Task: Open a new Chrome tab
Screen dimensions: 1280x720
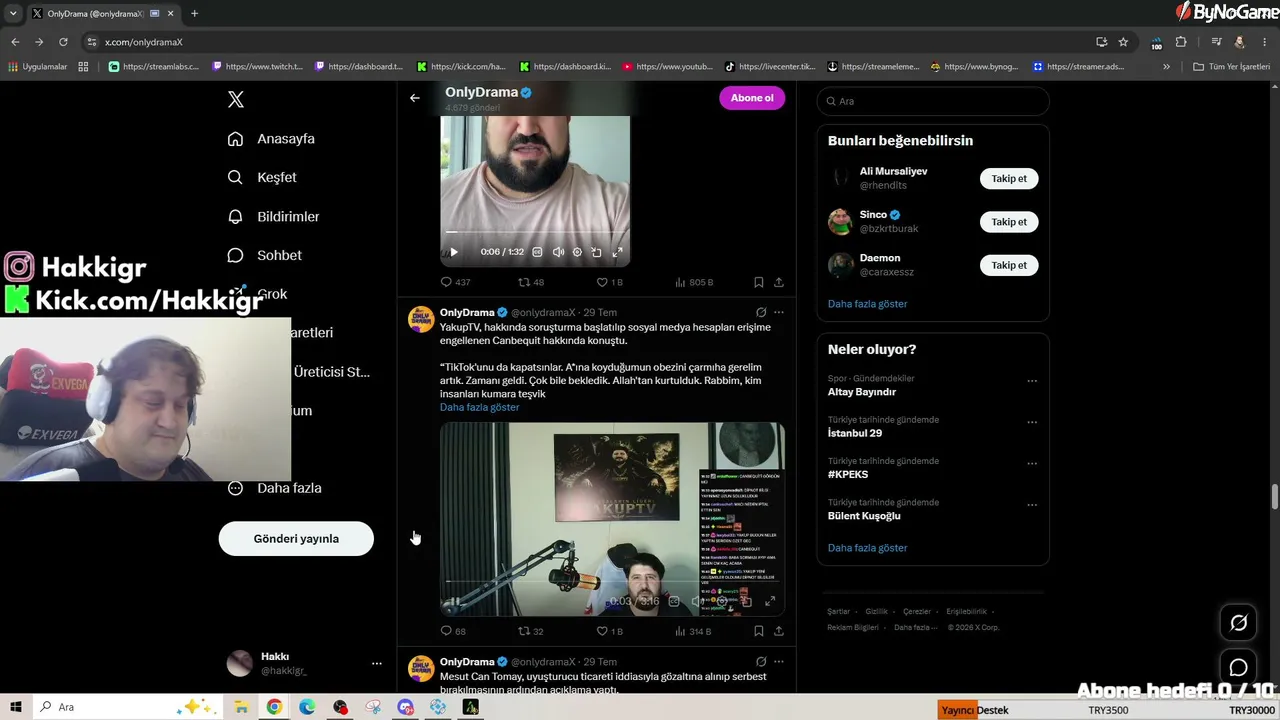Action: 194,13
